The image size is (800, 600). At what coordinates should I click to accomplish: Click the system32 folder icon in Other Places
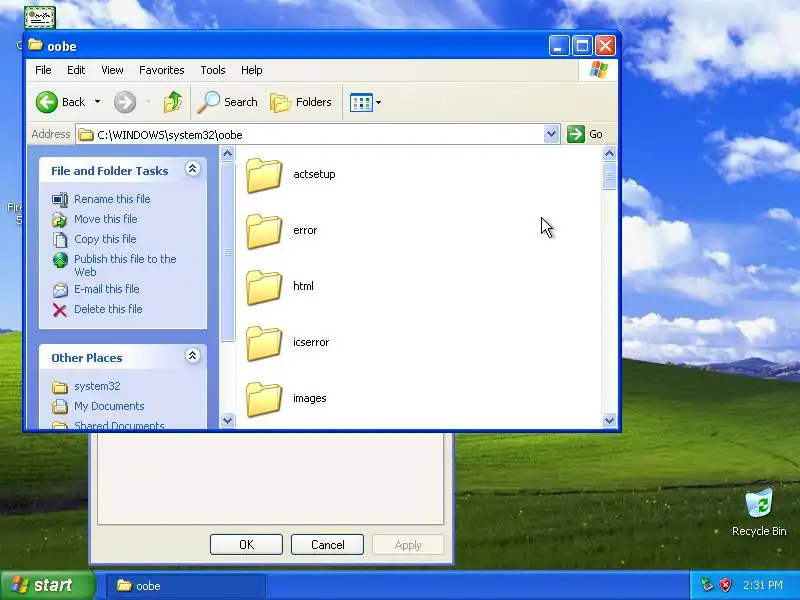coord(60,387)
